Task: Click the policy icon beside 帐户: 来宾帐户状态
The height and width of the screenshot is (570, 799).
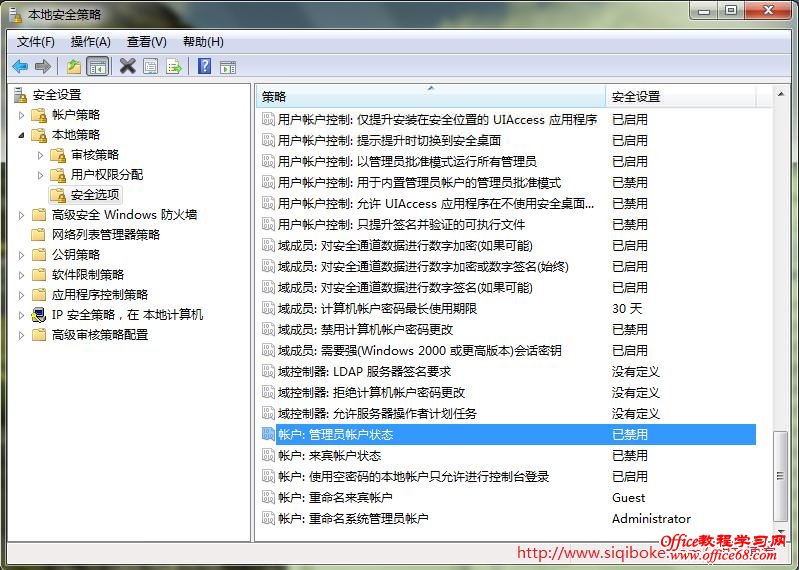Action: [268, 455]
